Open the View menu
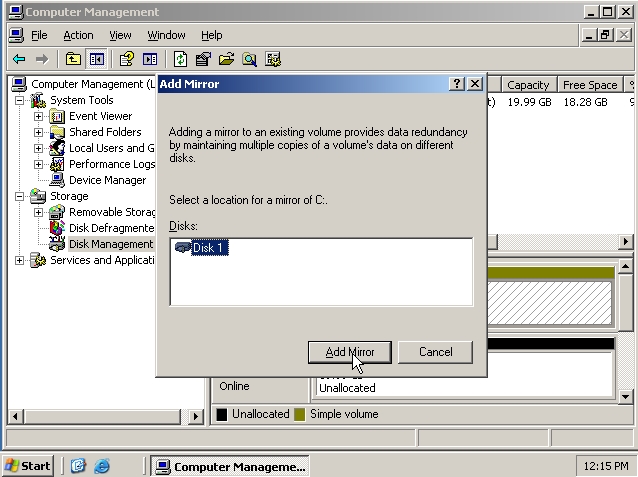638x477 pixels. coord(120,35)
